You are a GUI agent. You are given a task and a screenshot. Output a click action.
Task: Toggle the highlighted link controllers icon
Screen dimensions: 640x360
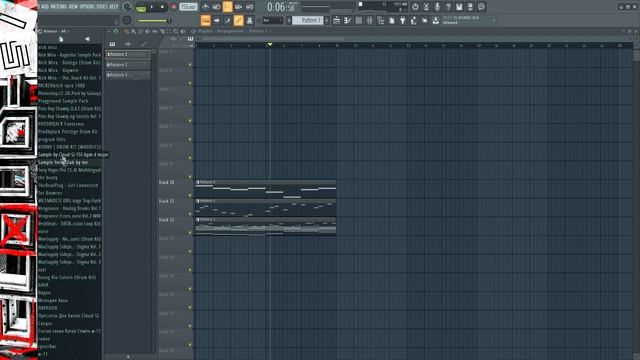pos(239,20)
